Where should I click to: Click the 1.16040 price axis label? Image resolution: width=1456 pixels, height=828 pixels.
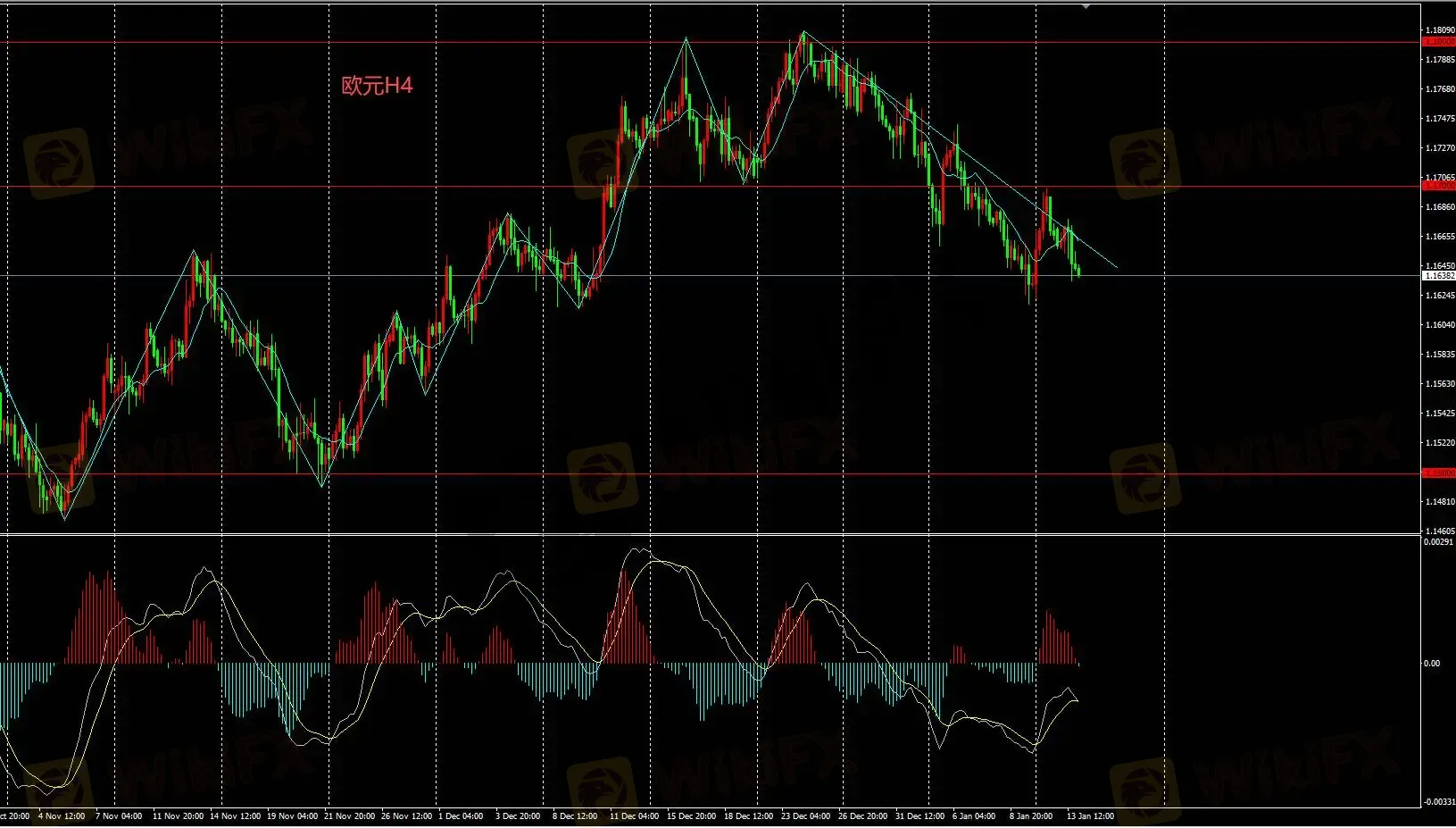pyautogui.click(x=1440, y=325)
